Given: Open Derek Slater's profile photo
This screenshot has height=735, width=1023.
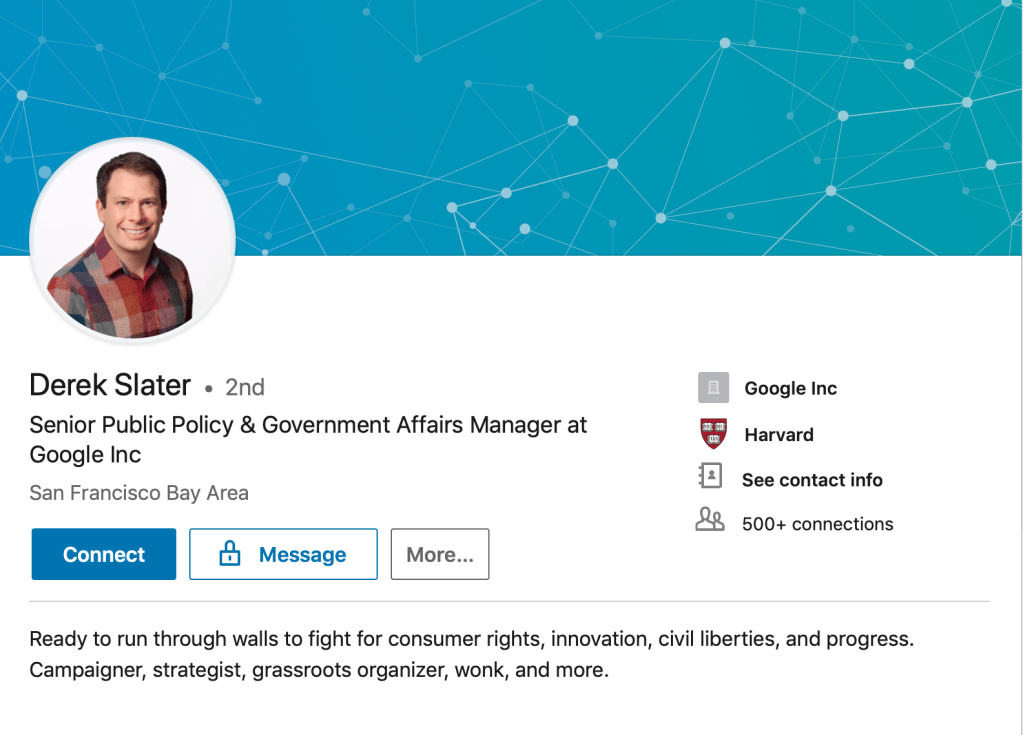Looking at the screenshot, I should pos(135,240).
